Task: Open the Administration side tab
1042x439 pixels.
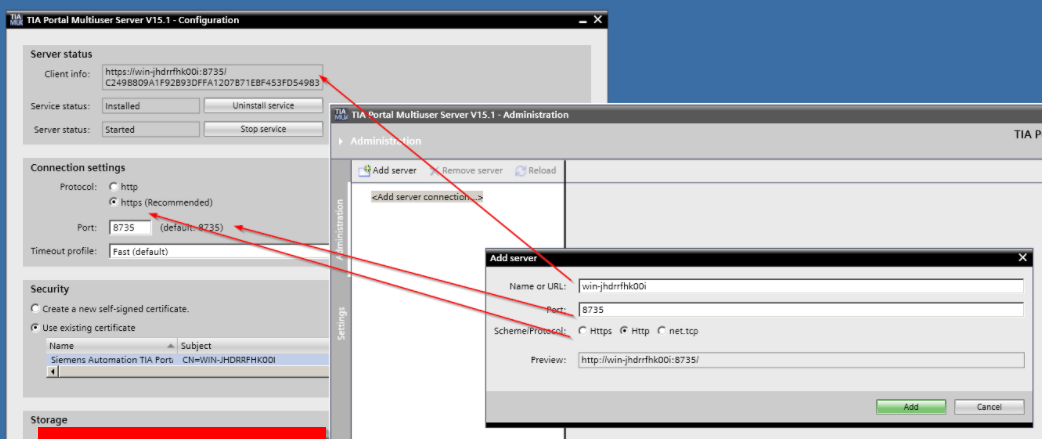Action: coord(341,229)
